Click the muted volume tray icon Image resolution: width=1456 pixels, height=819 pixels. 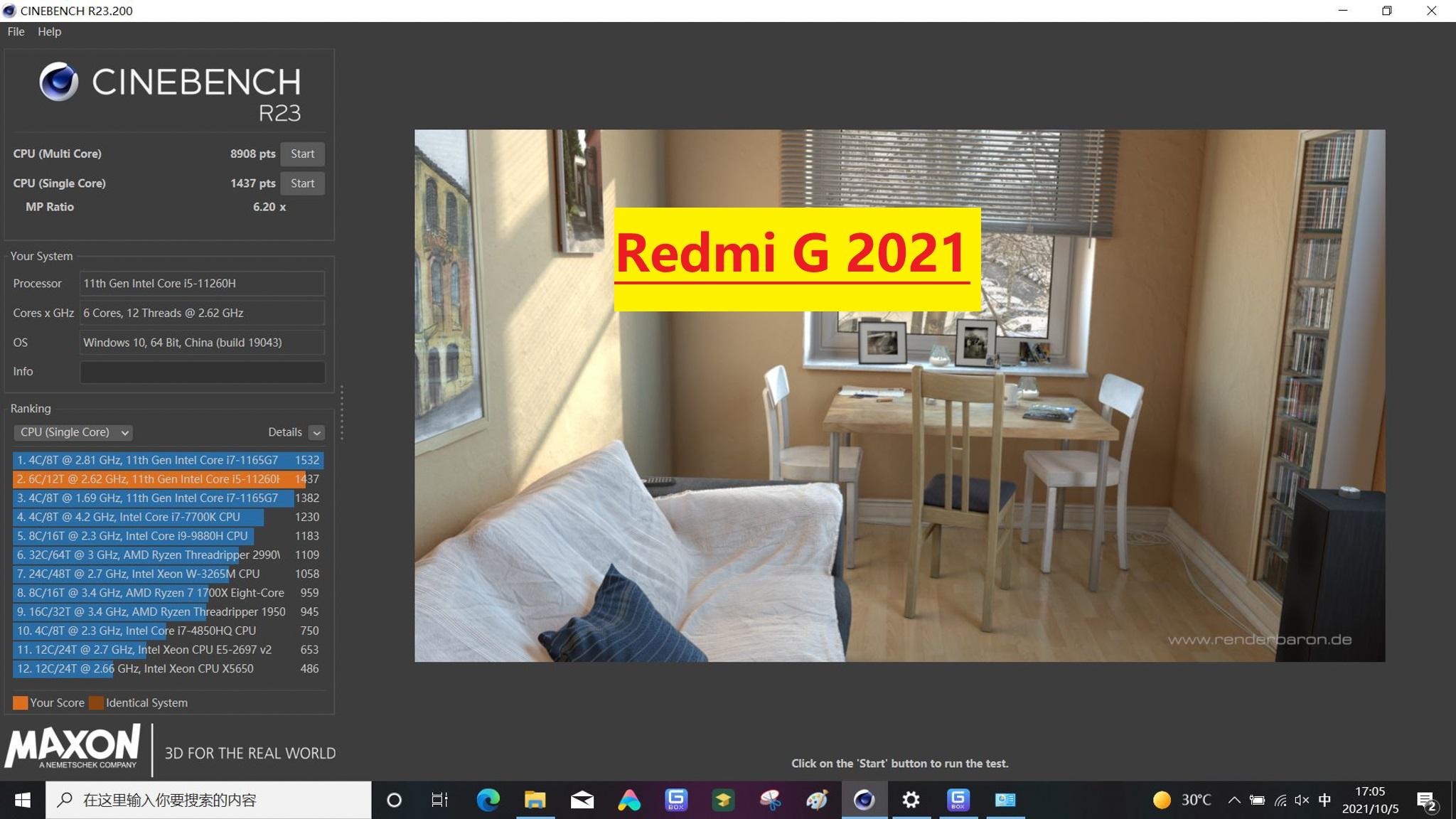click(1302, 800)
